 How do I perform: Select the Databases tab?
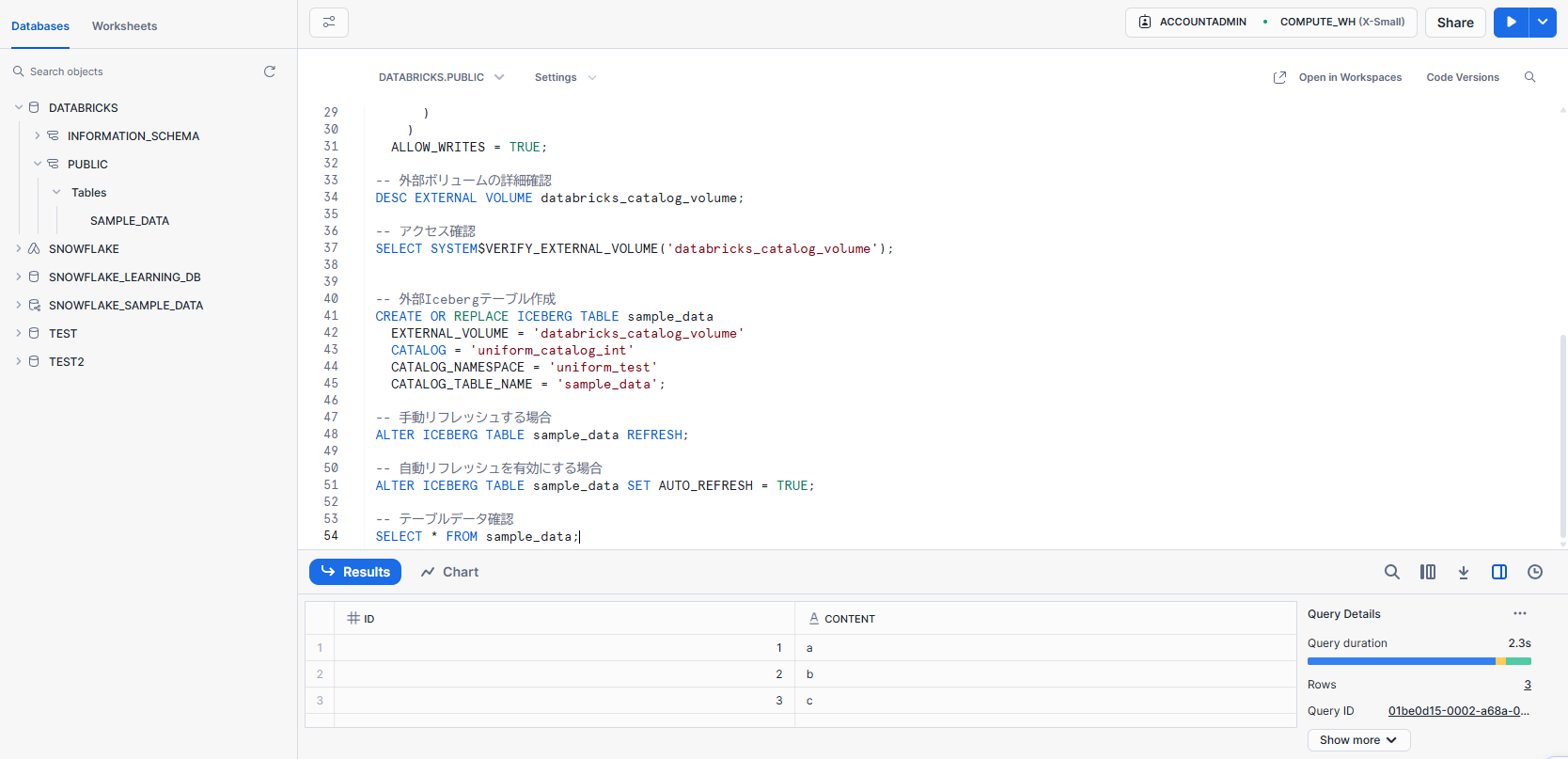(x=40, y=26)
